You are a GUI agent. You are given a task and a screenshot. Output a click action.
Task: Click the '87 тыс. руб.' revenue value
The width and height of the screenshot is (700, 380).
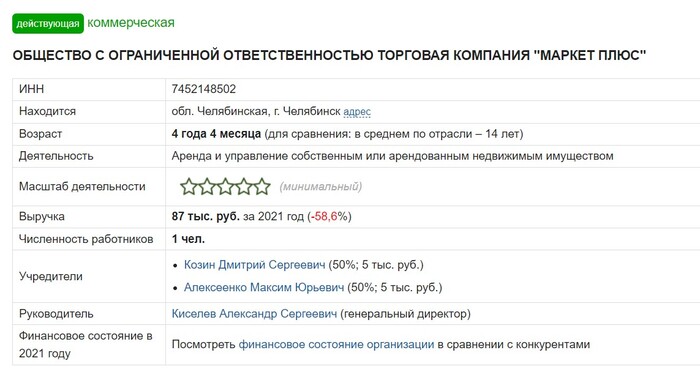(206, 217)
